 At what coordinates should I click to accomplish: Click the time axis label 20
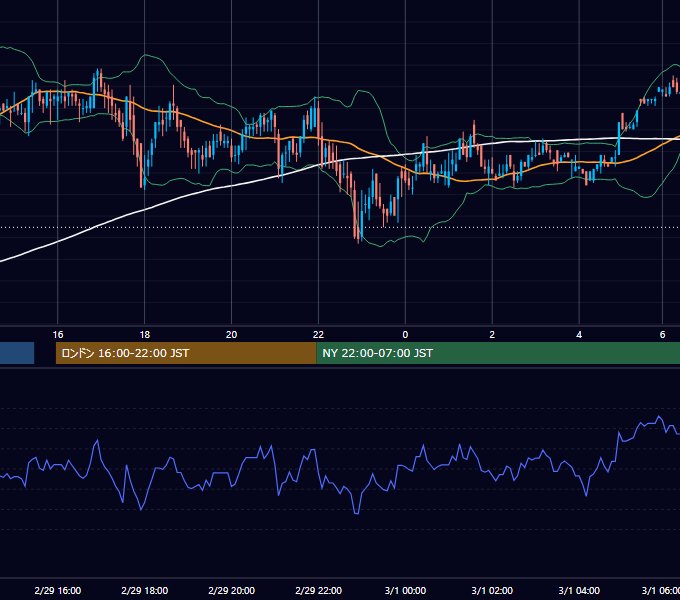(232, 335)
